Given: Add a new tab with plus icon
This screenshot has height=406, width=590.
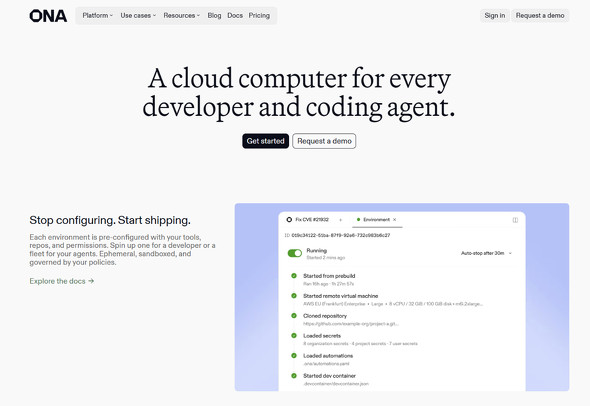Looking at the screenshot, I should [341, 220].
